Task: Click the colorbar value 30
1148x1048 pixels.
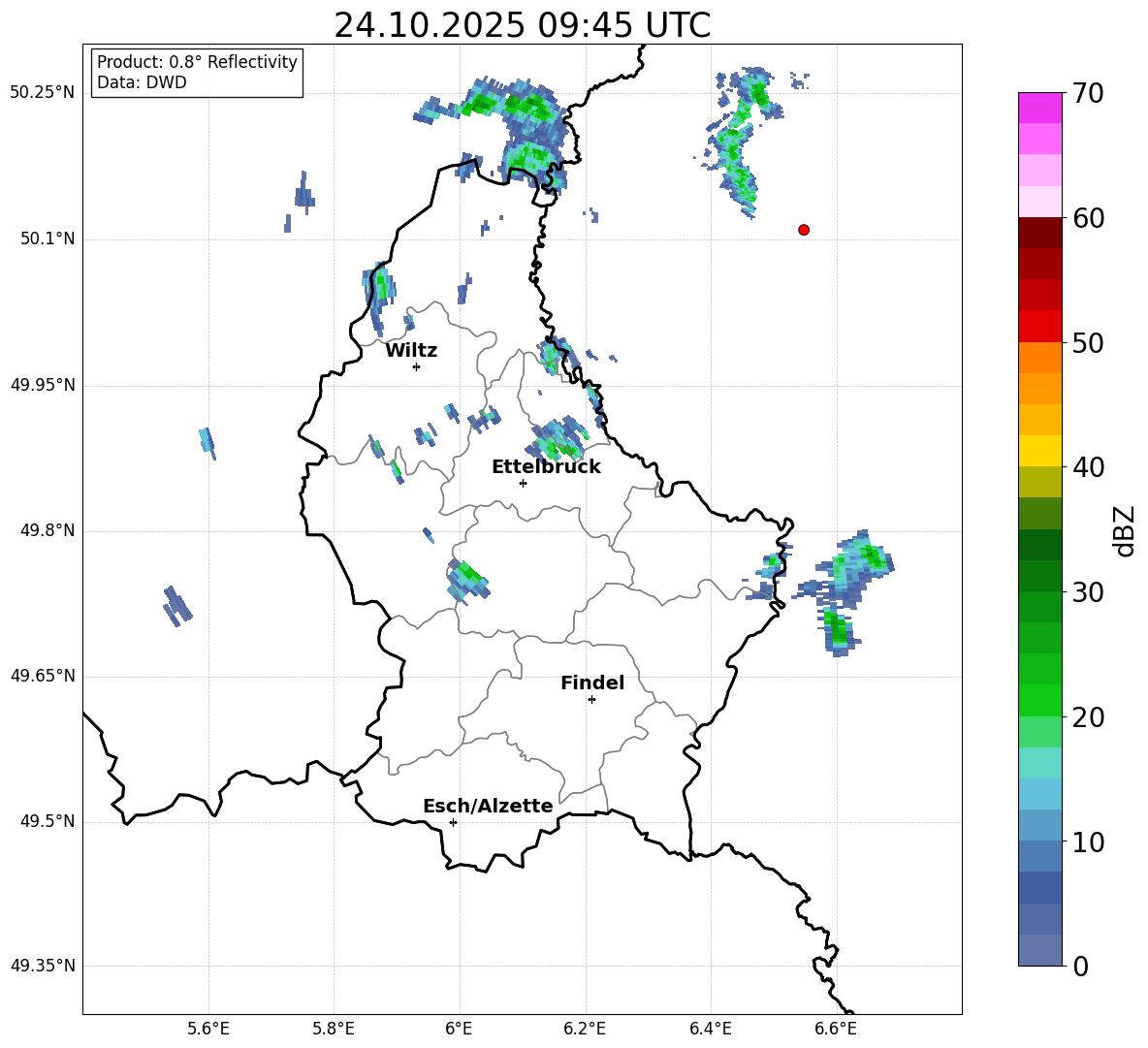Action: (1088, 592)
